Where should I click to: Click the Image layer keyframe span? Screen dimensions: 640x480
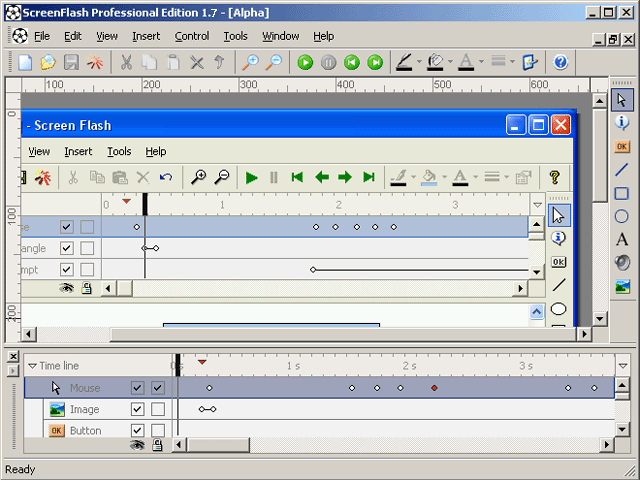207,409
